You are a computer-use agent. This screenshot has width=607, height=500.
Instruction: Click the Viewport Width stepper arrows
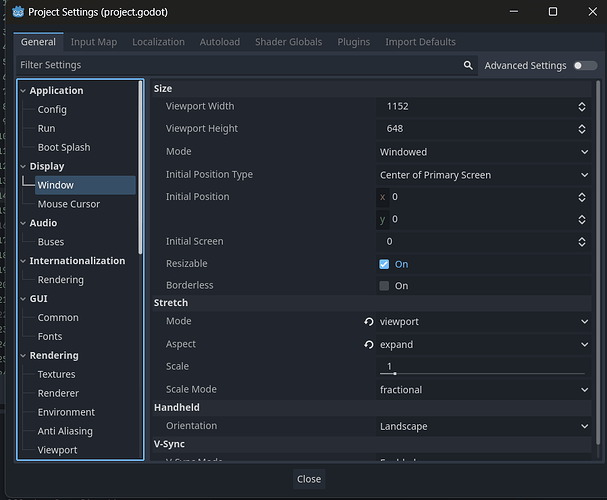tap(582, 107)
